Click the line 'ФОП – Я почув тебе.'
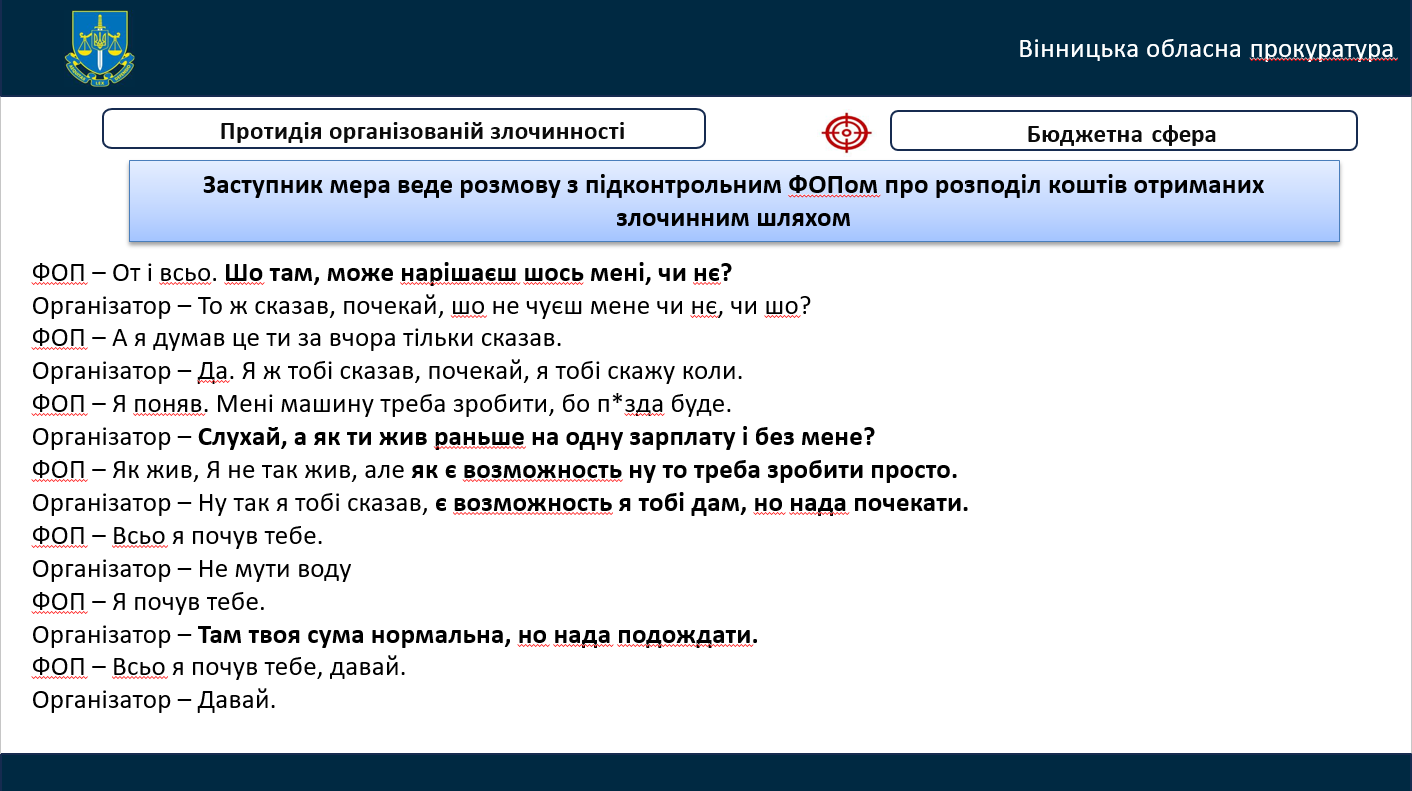The image size is (1412, 791). click(148, 602)
